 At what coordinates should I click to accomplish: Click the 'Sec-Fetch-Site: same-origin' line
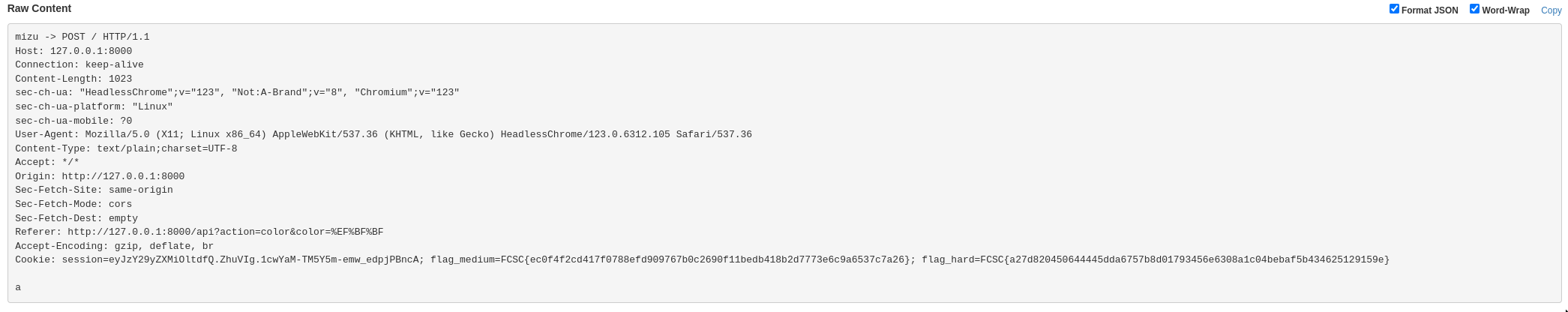click(x=94, y=190)
